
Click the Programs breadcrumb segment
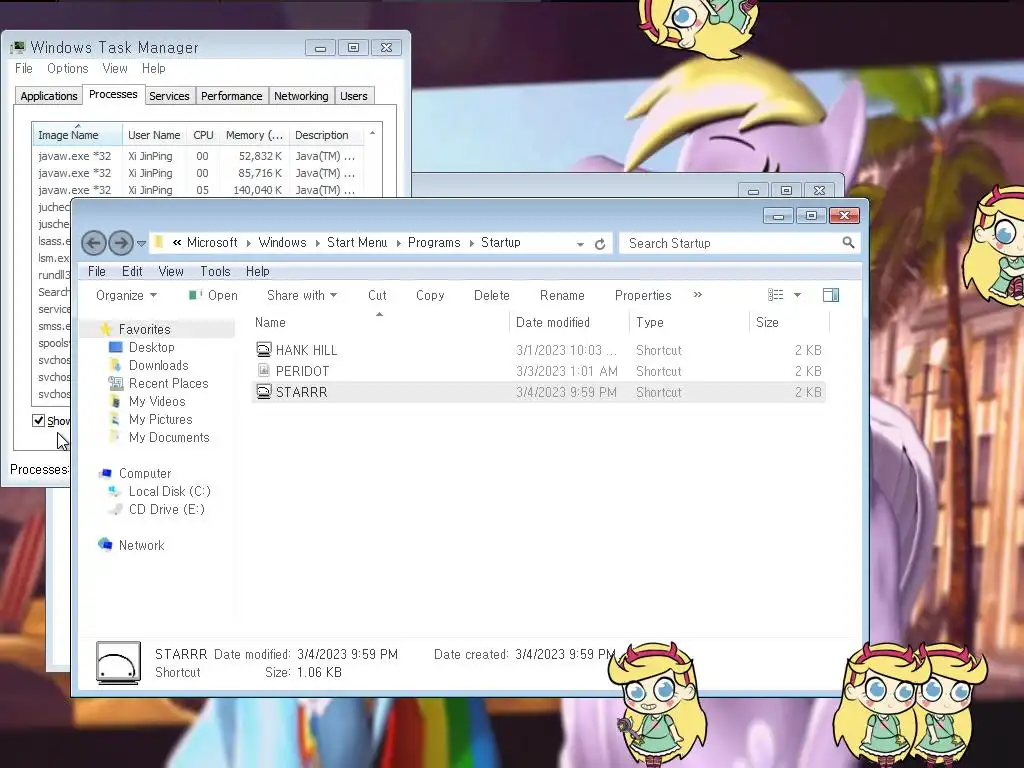coord(434,242)
